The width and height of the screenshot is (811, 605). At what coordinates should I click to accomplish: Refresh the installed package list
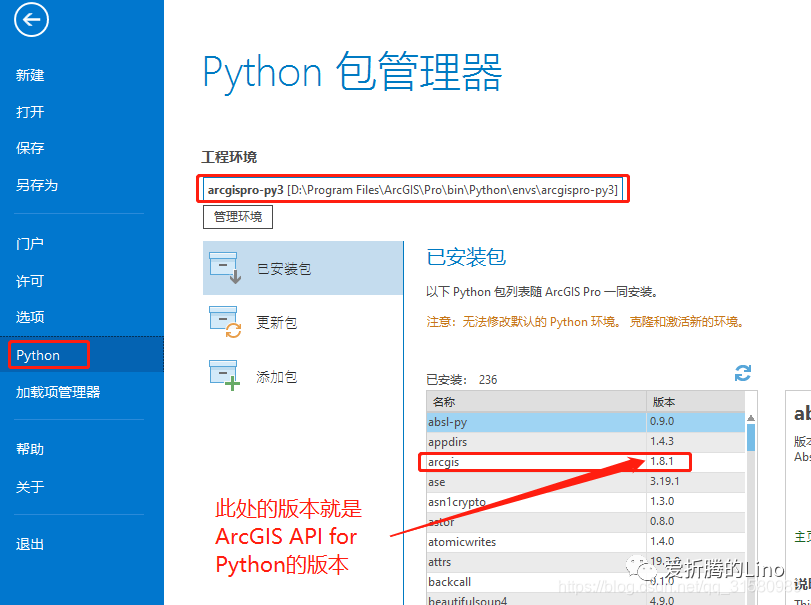[743, 373]
